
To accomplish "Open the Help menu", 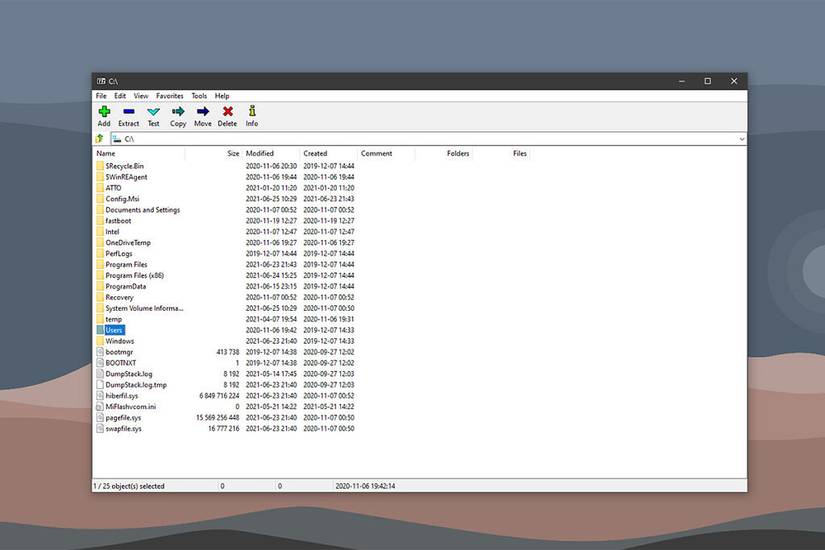I will [222, 96].
